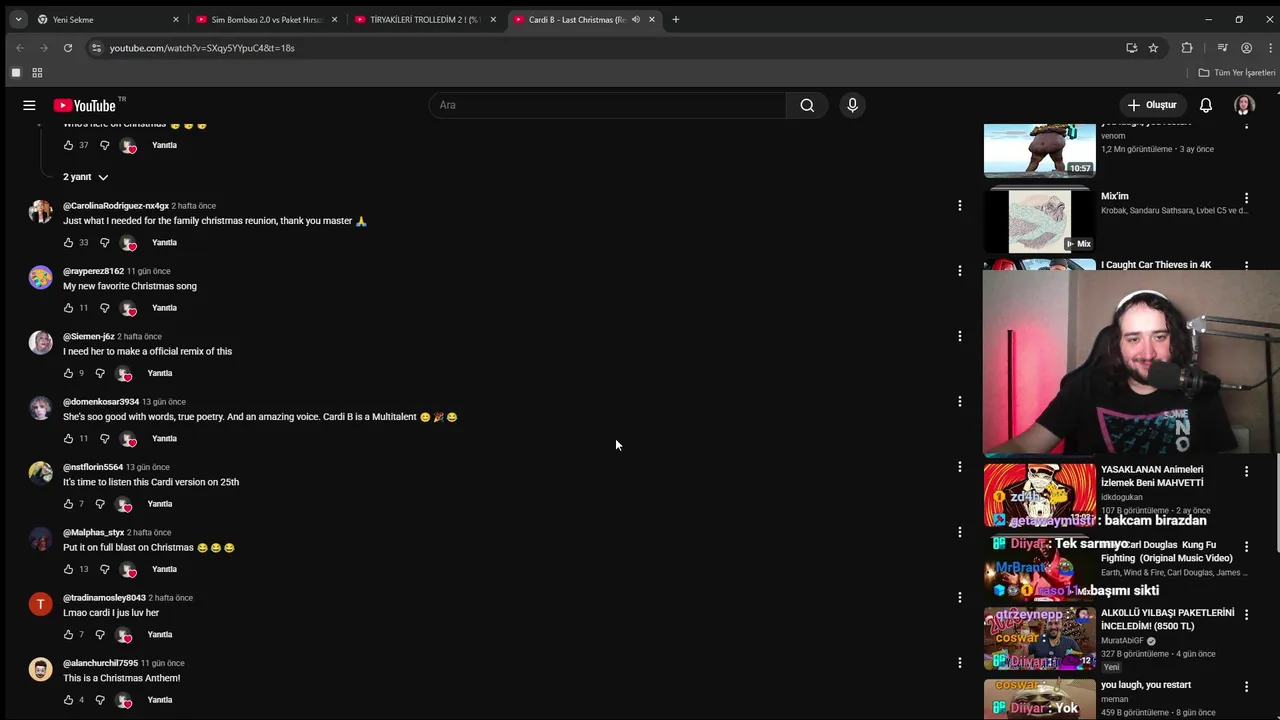Reload the current page
Viewport: 1280px width, 720px height.
point(68,48)
